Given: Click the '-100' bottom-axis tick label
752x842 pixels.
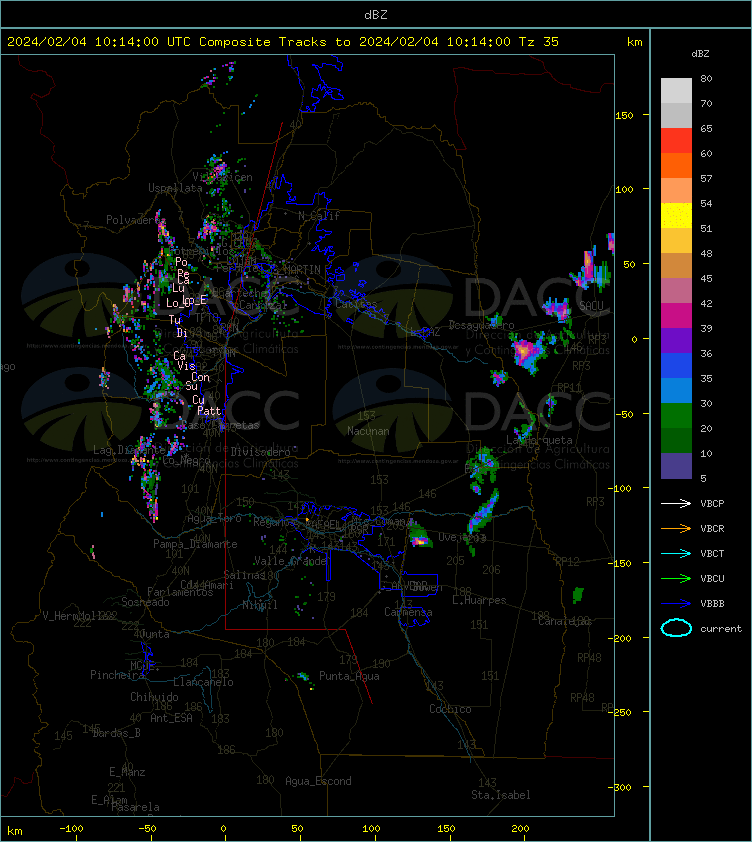Looking at the screenshot, I should point(71,829).
